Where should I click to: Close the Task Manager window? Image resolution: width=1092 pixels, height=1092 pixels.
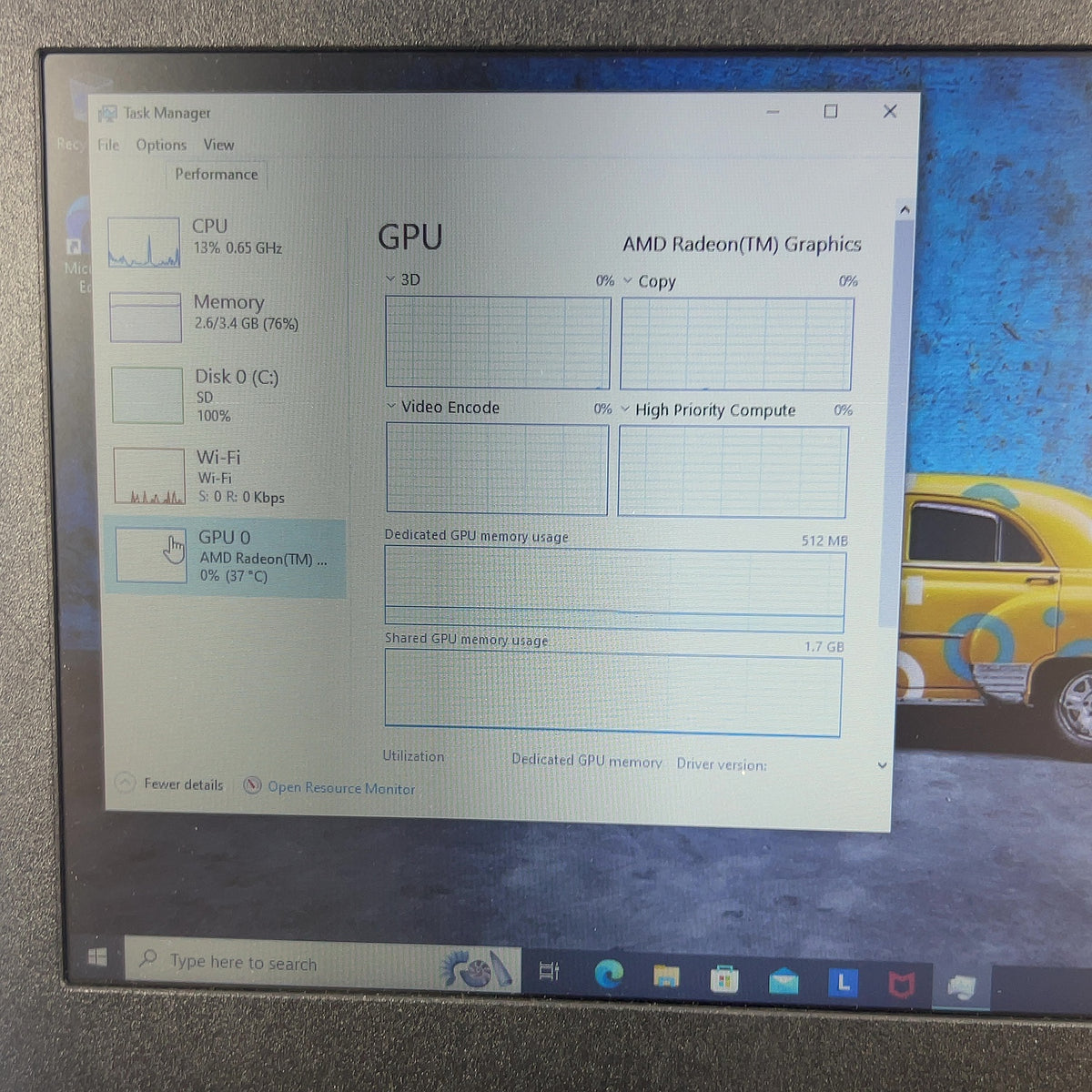[890, 111]
